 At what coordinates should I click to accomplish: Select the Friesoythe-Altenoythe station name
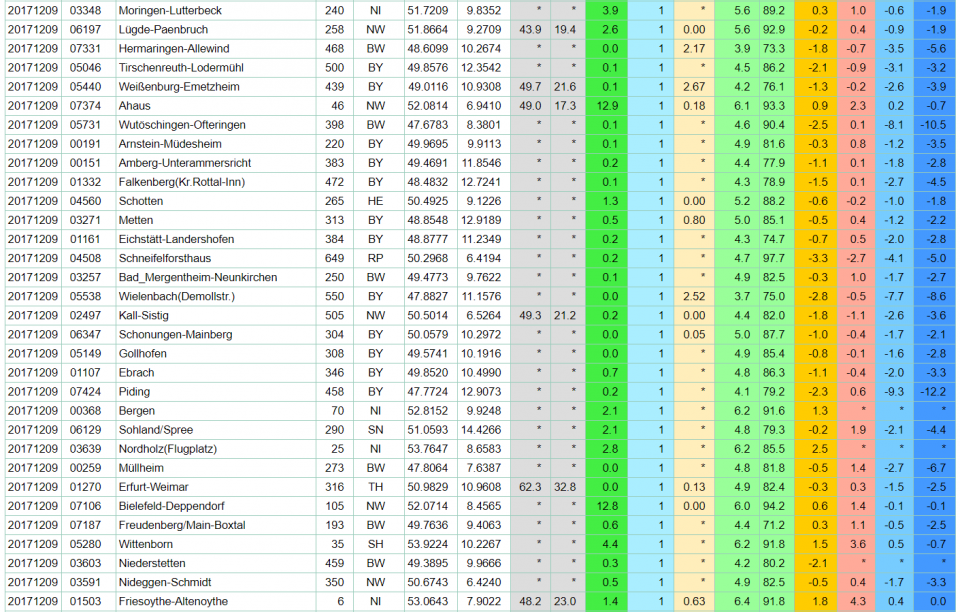173,601
